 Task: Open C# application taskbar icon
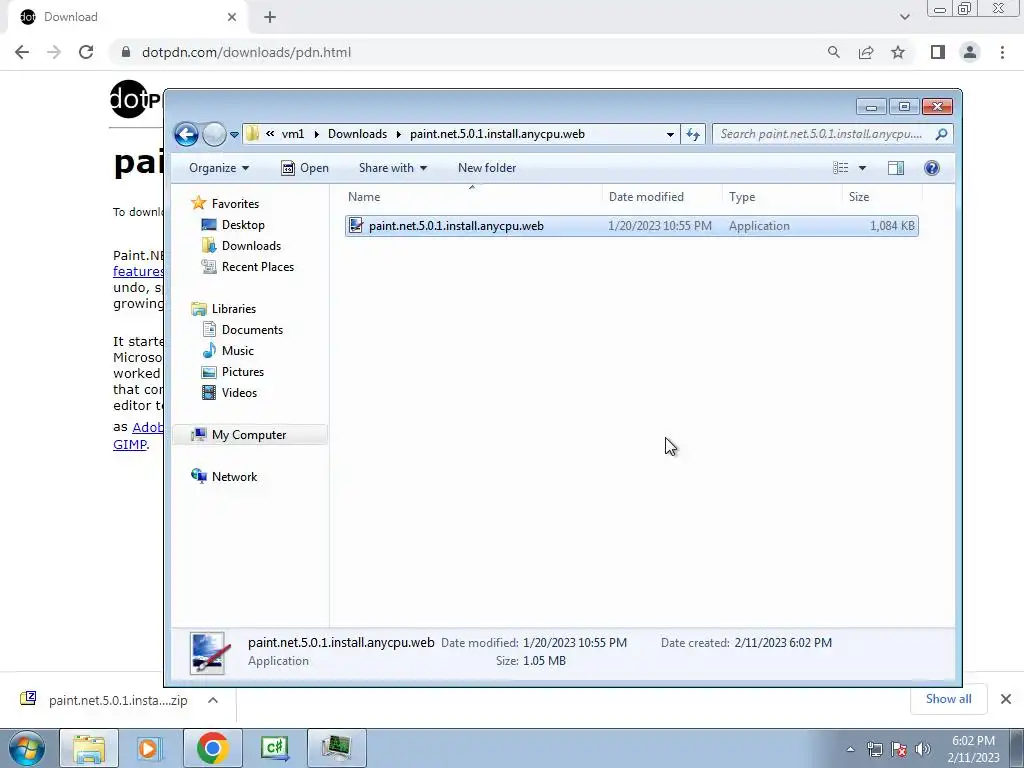click(x=275, y=748)
